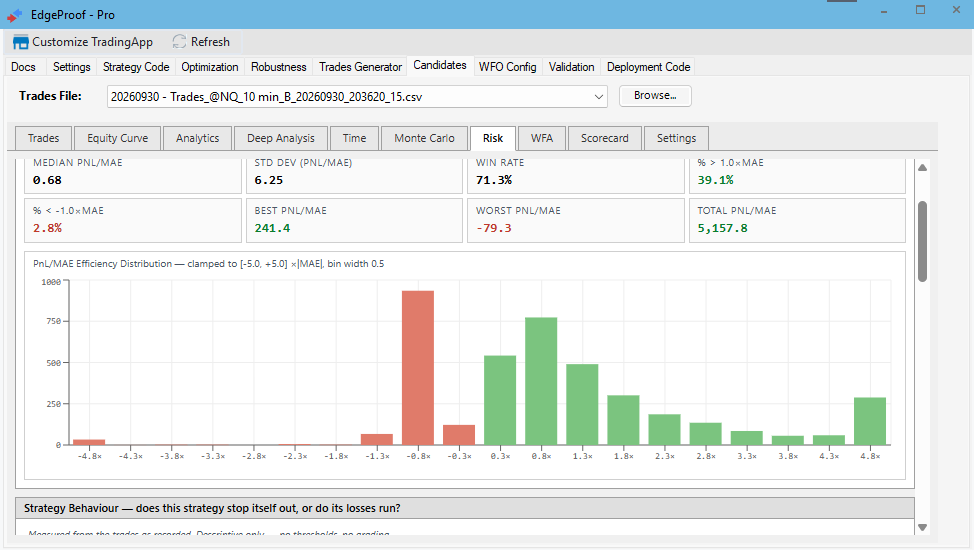
Task: Open the Trades sub-tab
Action: (x=43, y=139)
